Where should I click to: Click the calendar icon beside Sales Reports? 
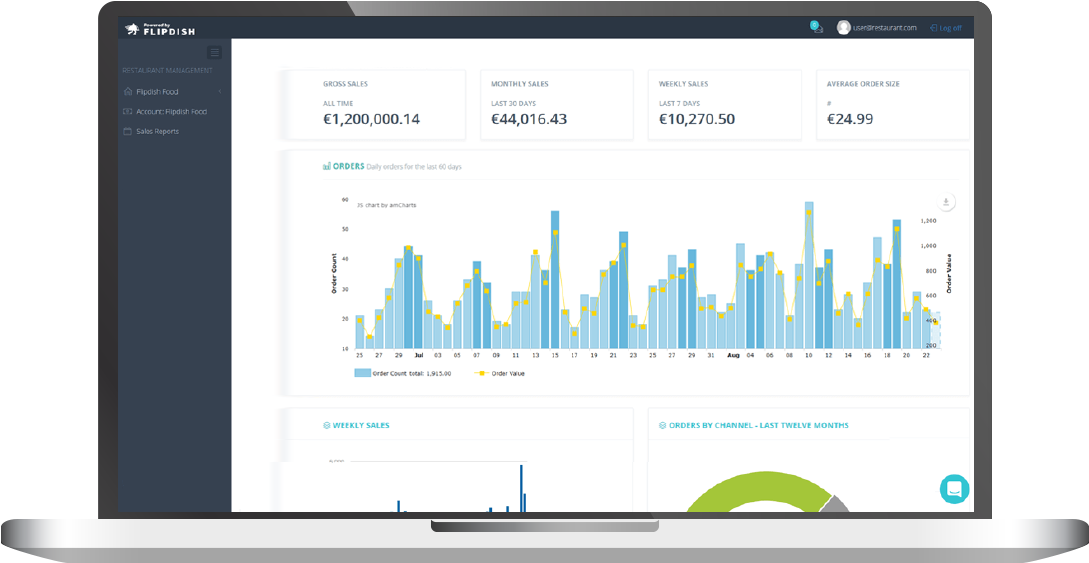tap(127, 131)
